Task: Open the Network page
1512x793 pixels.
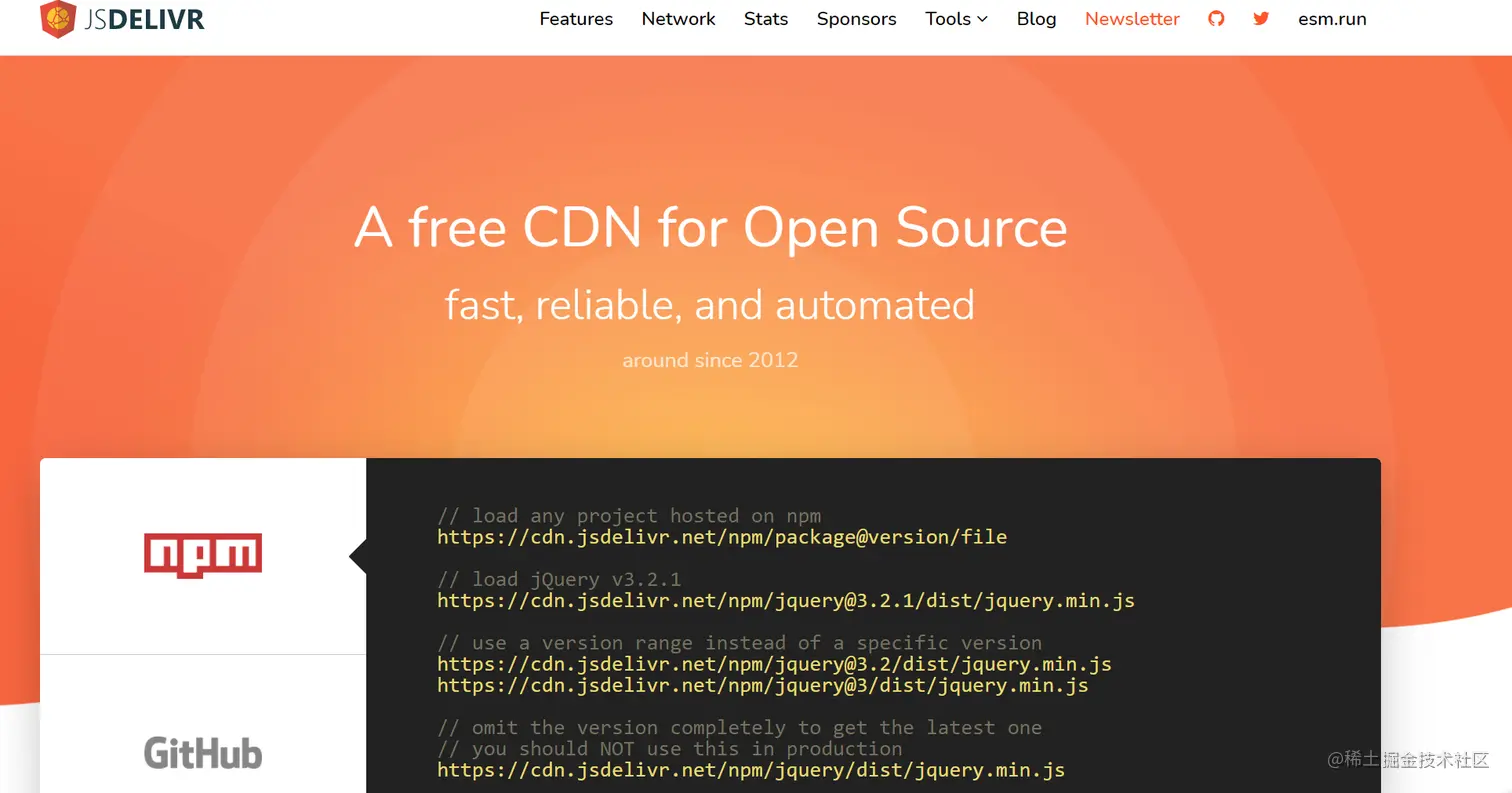Action: 679,19
